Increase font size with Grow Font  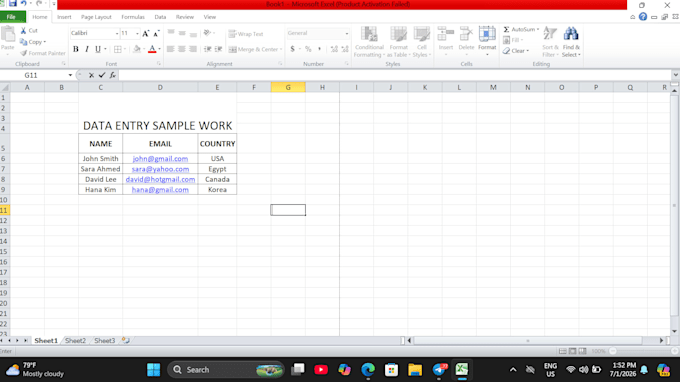(146, 33)
